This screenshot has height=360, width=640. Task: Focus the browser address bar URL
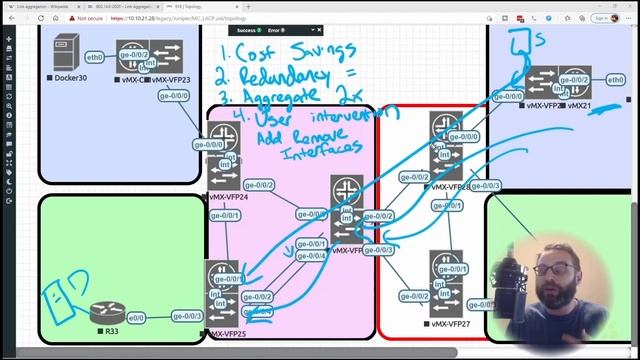coord(178,18)
